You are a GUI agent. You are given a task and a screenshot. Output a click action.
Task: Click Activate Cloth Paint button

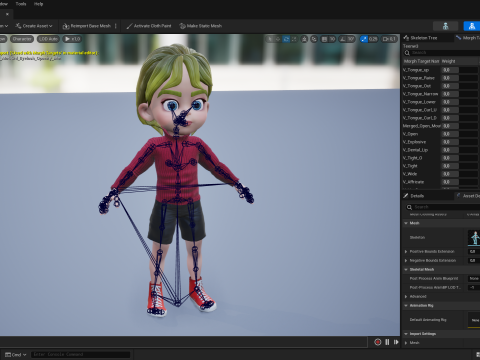coord(149,26)
